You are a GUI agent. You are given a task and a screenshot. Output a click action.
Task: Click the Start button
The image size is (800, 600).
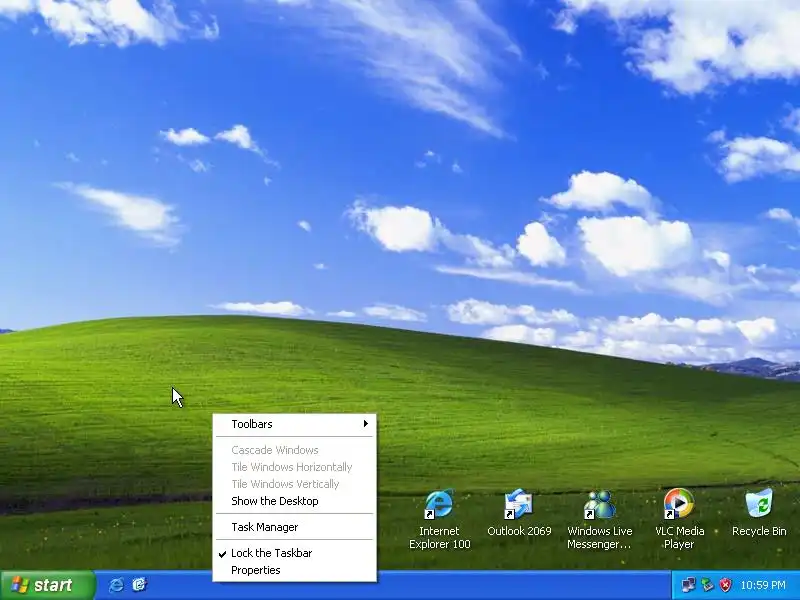tap(48, 585)
